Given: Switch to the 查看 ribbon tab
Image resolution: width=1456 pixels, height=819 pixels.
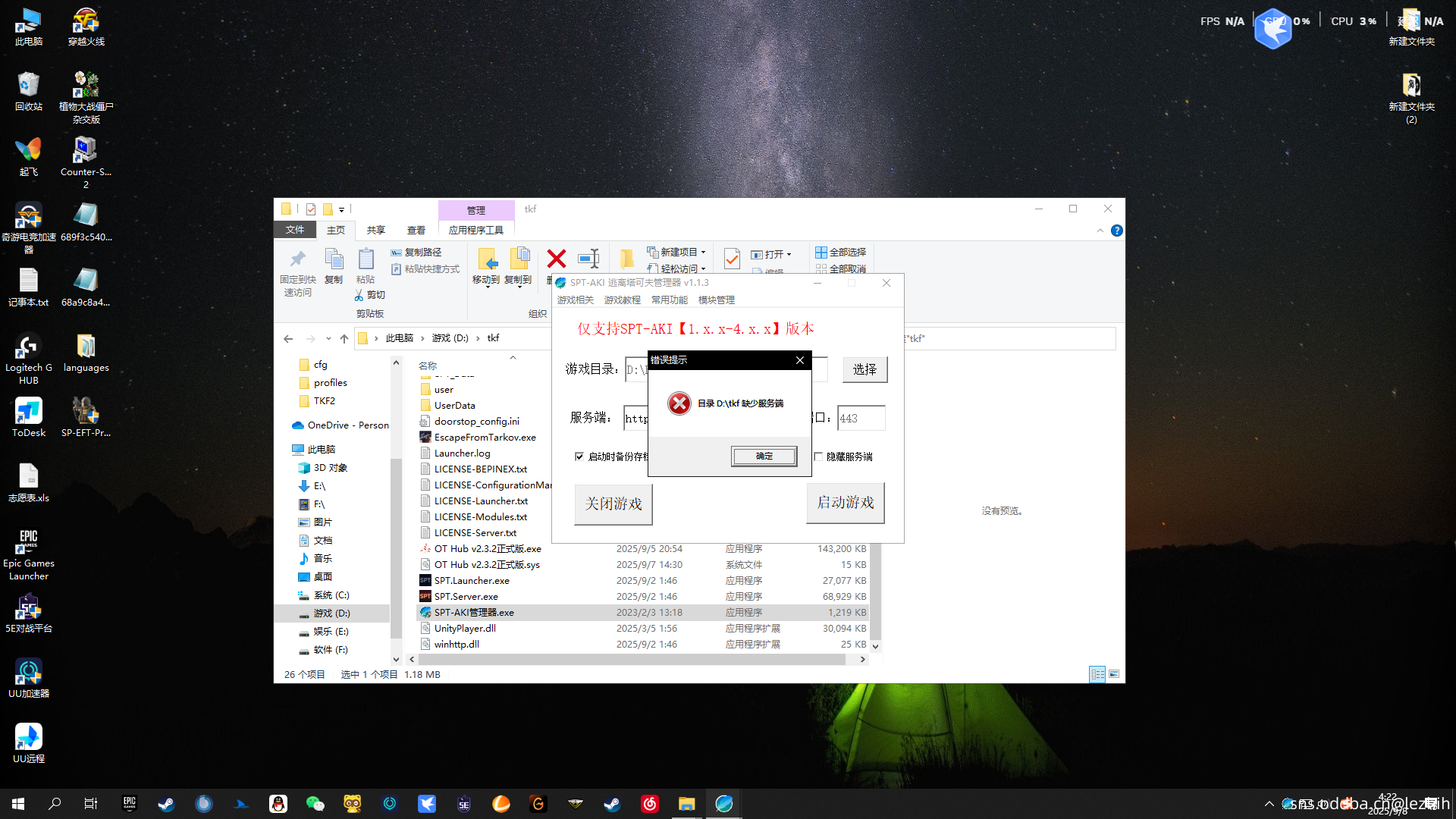Looking at the screenshot, I should [416, 231].
